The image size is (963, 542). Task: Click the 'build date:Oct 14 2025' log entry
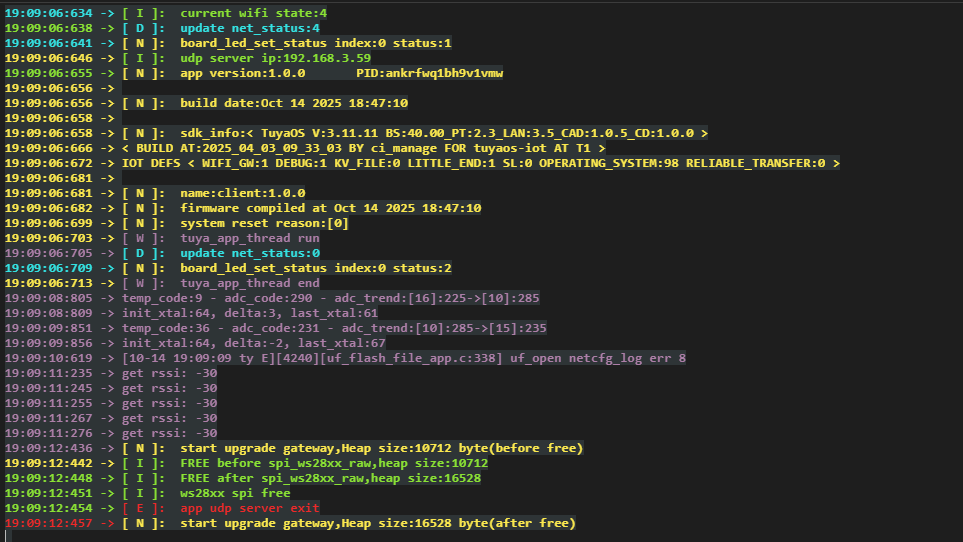pyautogui.click(x=293, y=103)
